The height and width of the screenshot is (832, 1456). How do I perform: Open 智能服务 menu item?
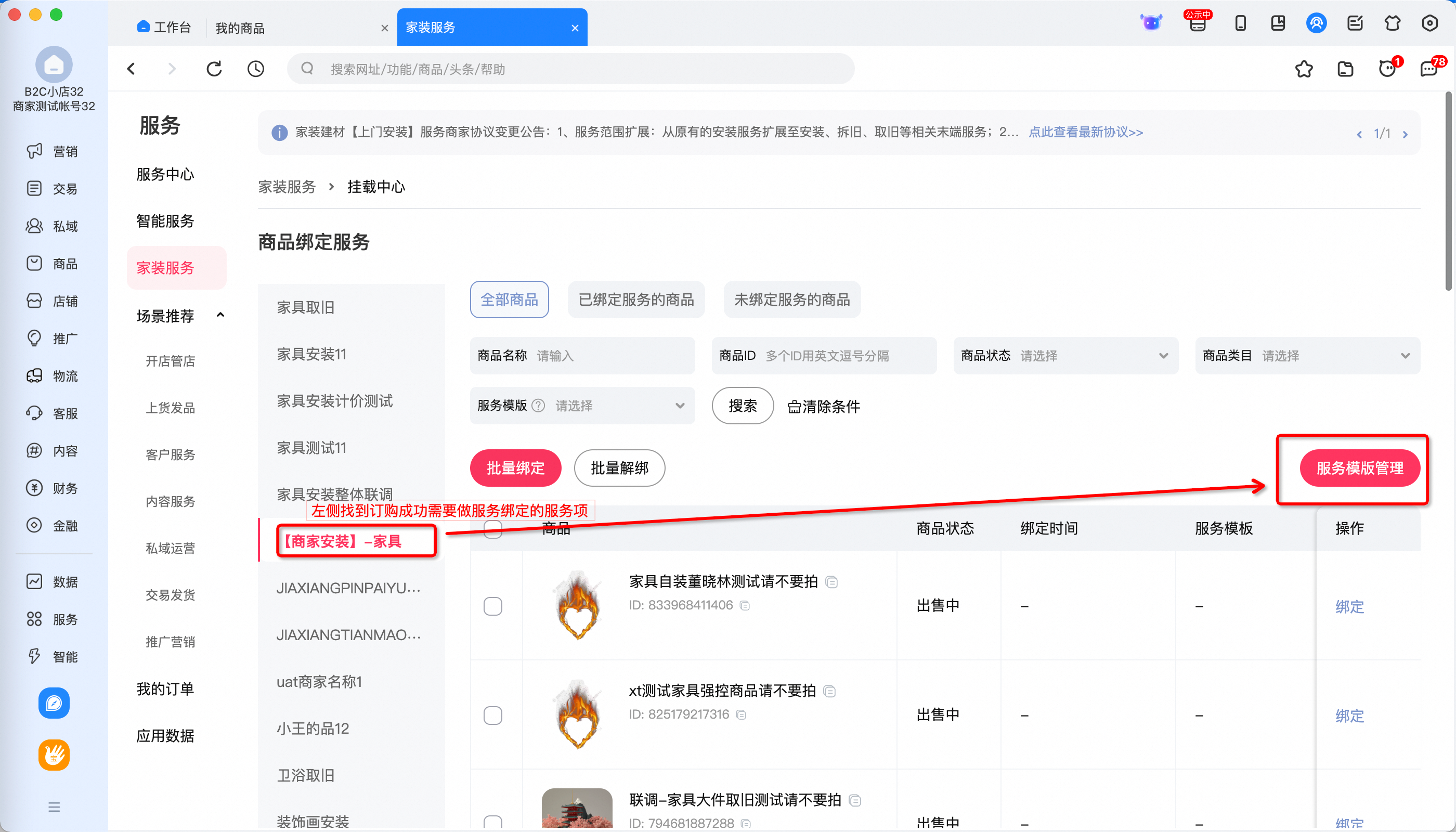pyautogui.click(x=165, y=220)
